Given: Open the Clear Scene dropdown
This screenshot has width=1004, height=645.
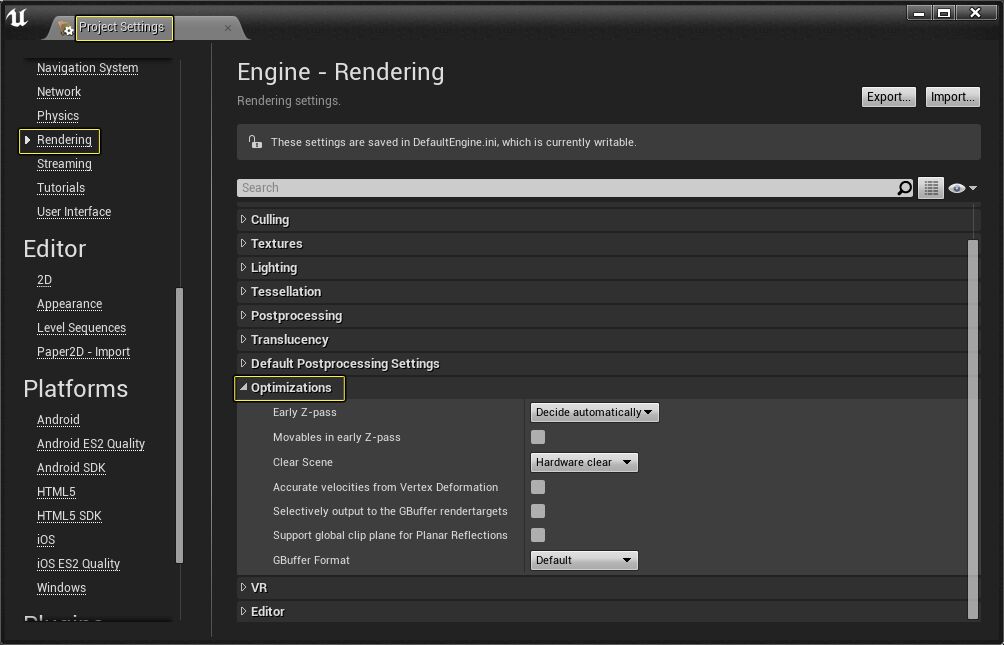Looking at the screenshot, I should point(584,462).
